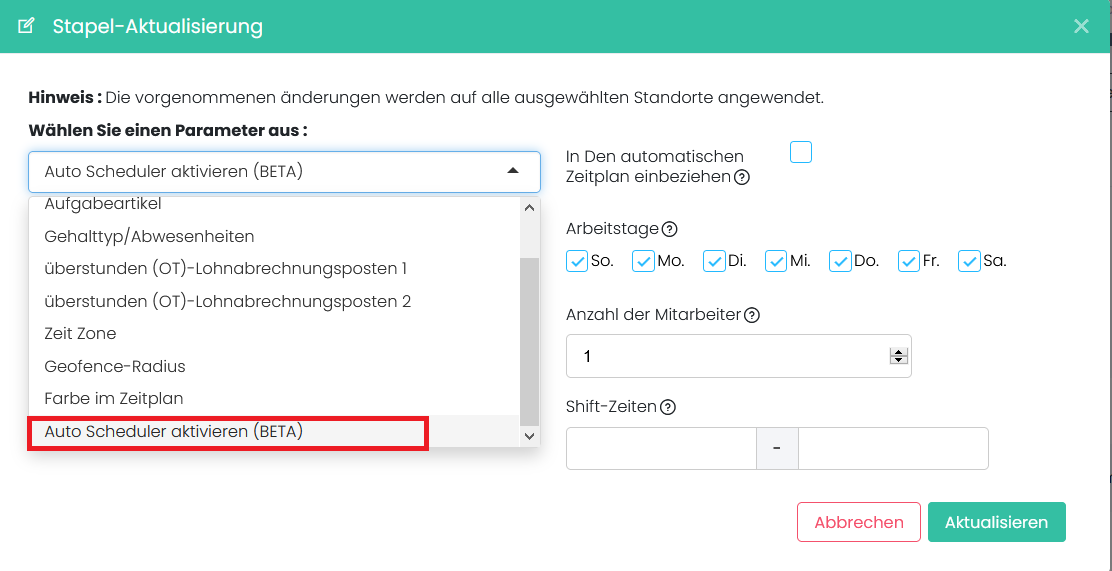Viewport: 1112px width, 571px height.
Task: Click help icon next to Arbeitstage
Action: click(670, 229)
